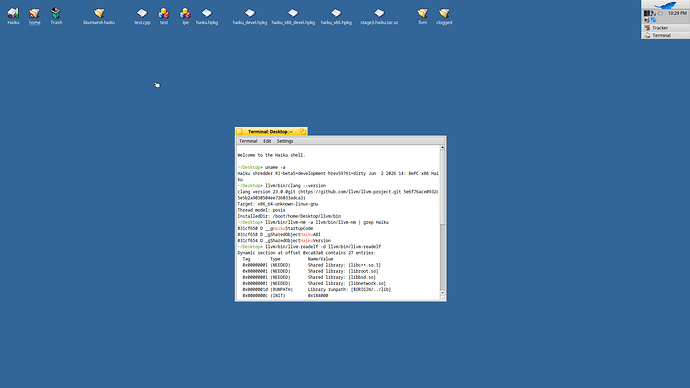The width and height of the screenshot is (690, 388).
Task: Click the Deskbar clock showing 10:29 PM
Action: [x=677, y=13]
